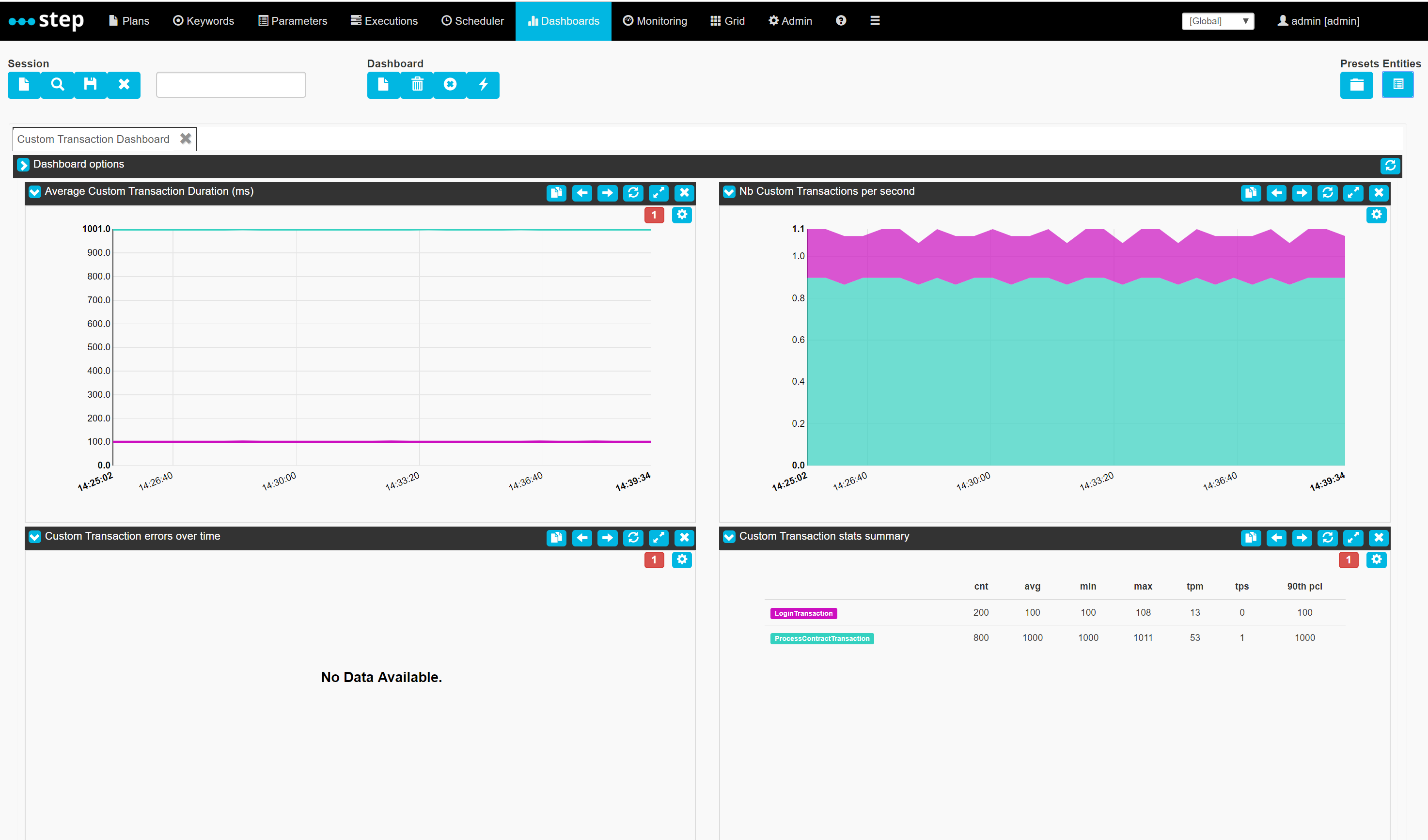Click the red 1 badge on stats summary
This screenshot has width=1428, height=840.
pyautogui.click(x=1349, y=560)
